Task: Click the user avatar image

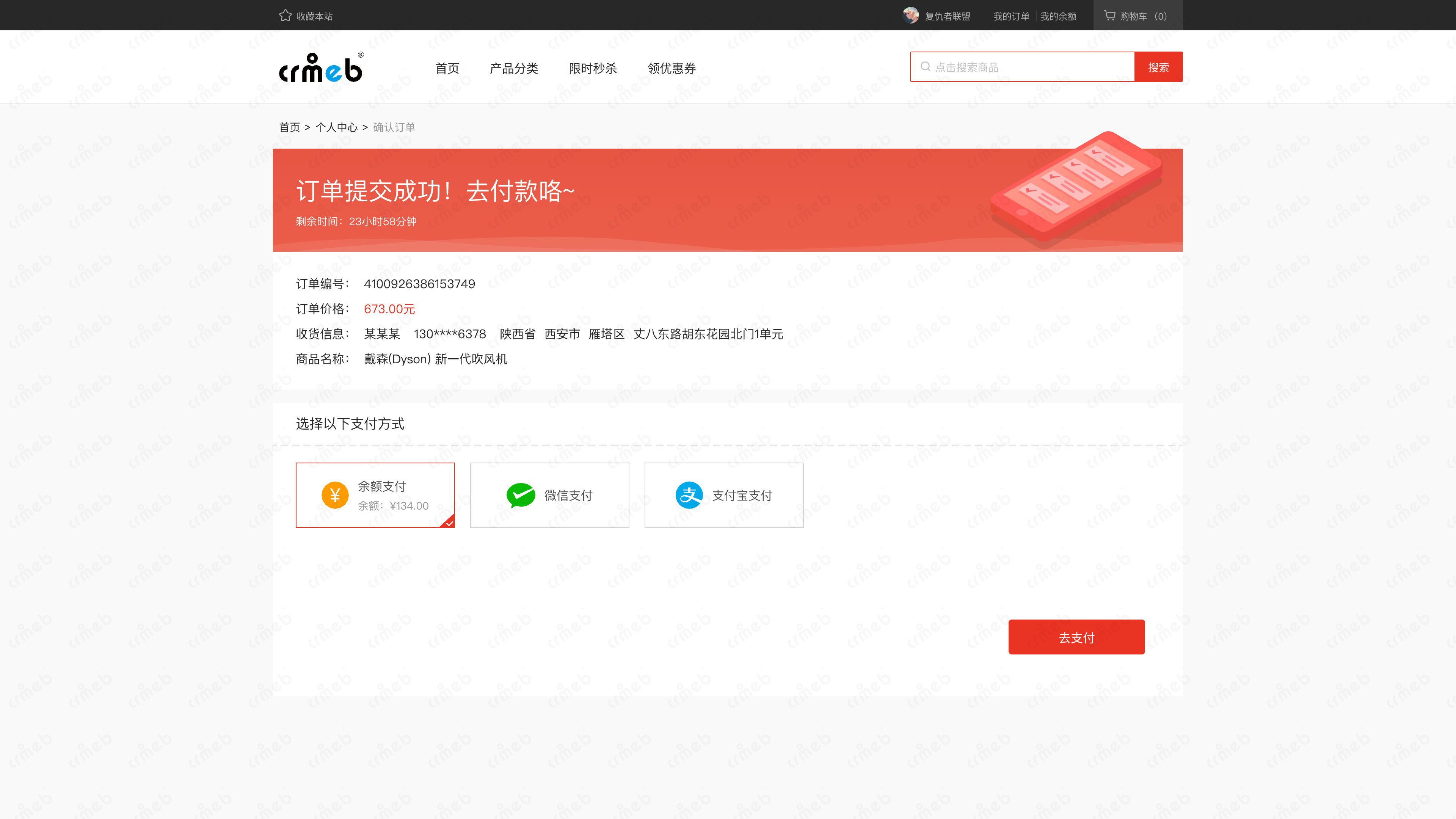Action: (910, 15)
